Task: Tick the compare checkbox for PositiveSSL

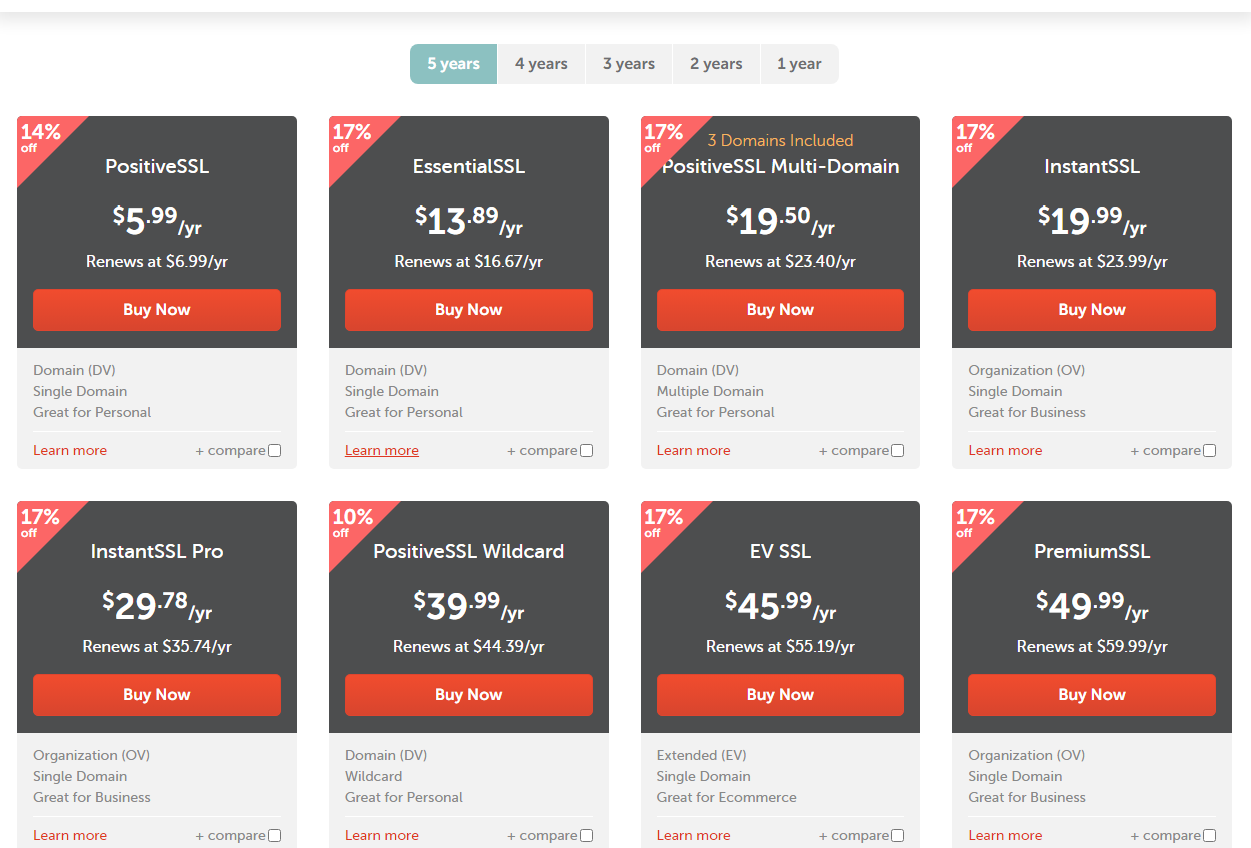Action: 275,451
